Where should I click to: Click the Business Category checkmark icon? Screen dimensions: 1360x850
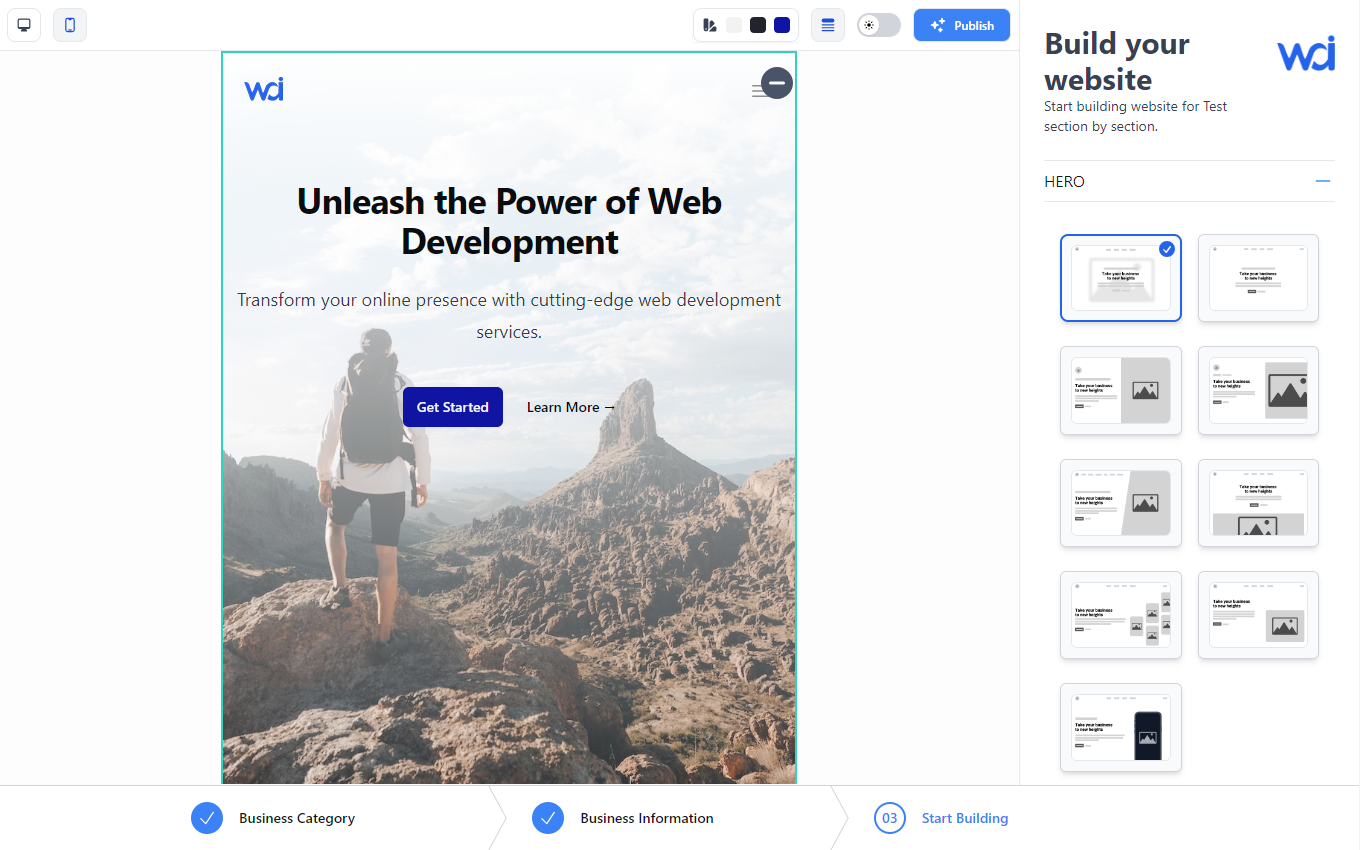coord(207,818)
